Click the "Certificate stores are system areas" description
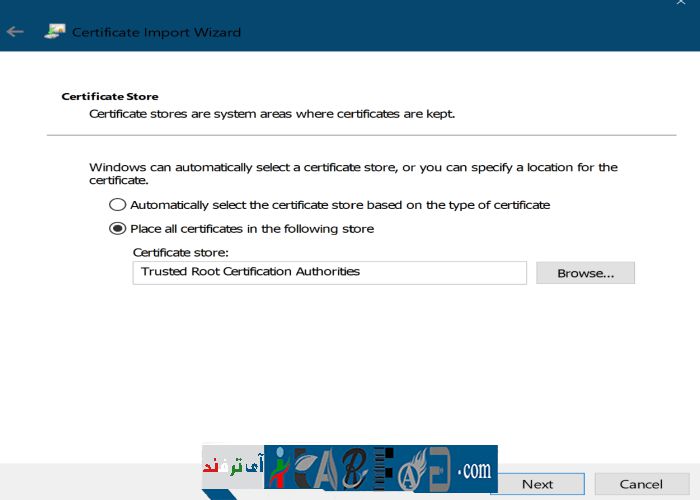 272,114
